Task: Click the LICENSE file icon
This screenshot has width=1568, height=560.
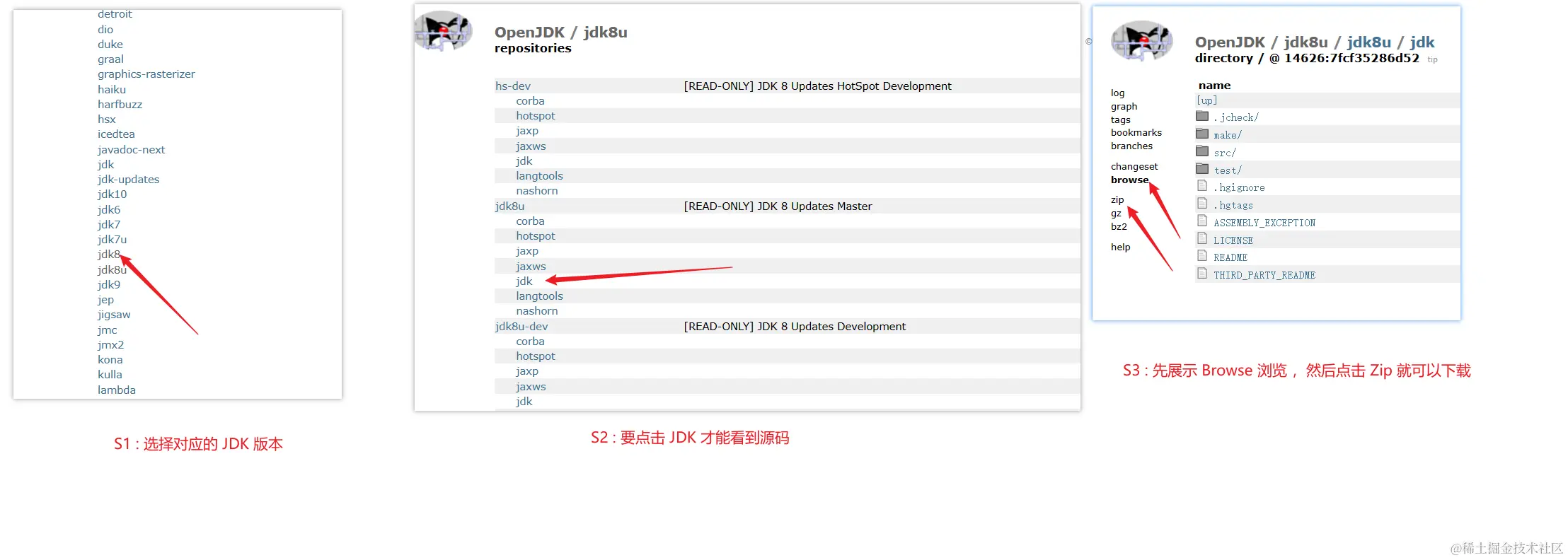Action: pos(1202,239)
